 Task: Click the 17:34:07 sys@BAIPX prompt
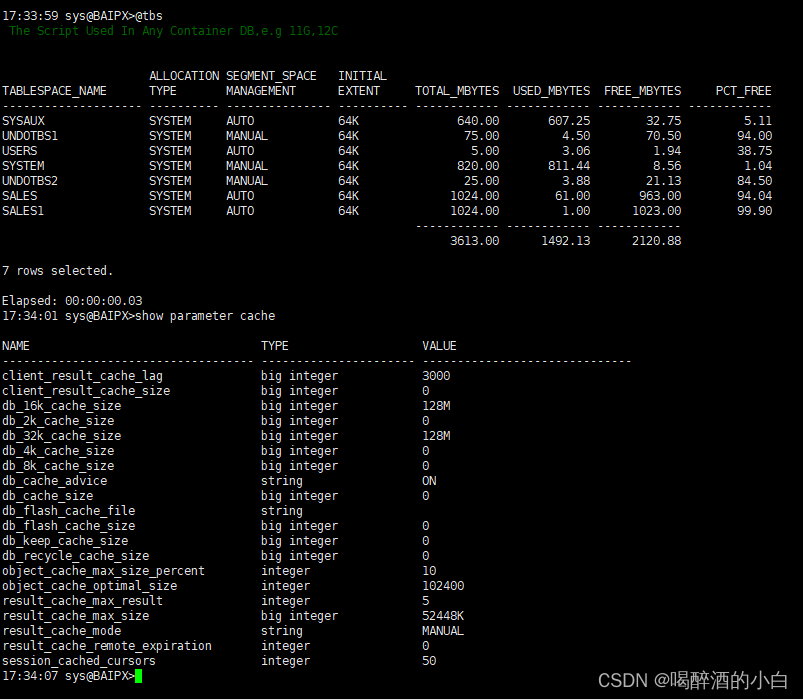coord(68,676)
